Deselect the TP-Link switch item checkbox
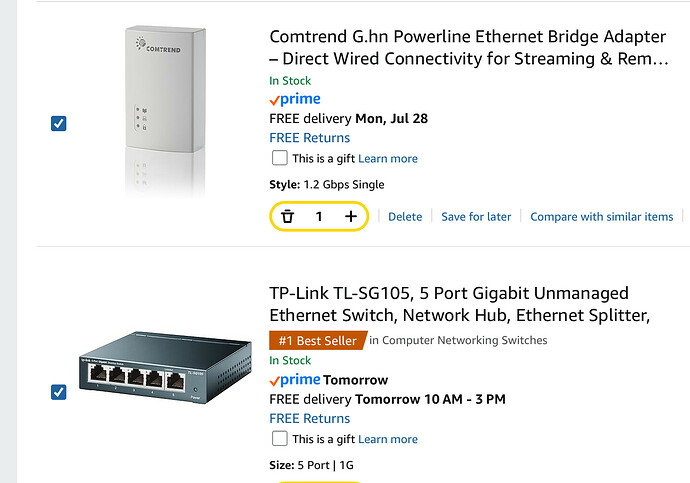690x483 pixels. [x=58, y=392]
